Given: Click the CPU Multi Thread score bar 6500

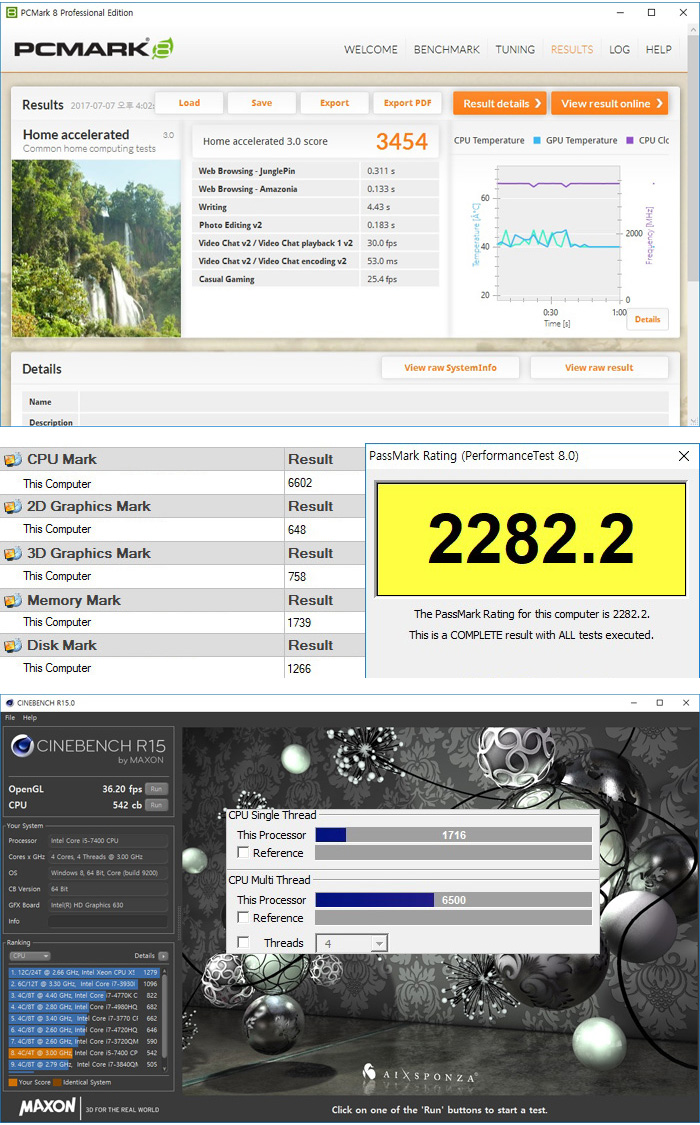Looking at the screenshot, I should pyautogui.click(x=453, y=900).
